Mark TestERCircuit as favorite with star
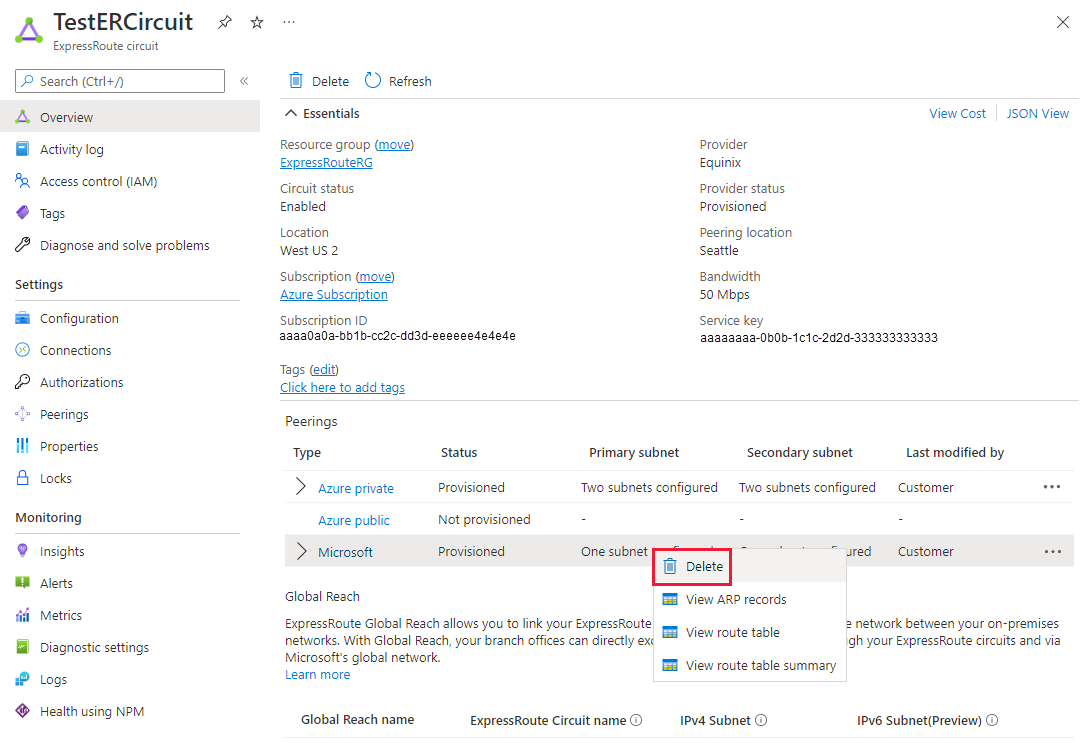The image size is (1083, 743). (x=256, y=21)
